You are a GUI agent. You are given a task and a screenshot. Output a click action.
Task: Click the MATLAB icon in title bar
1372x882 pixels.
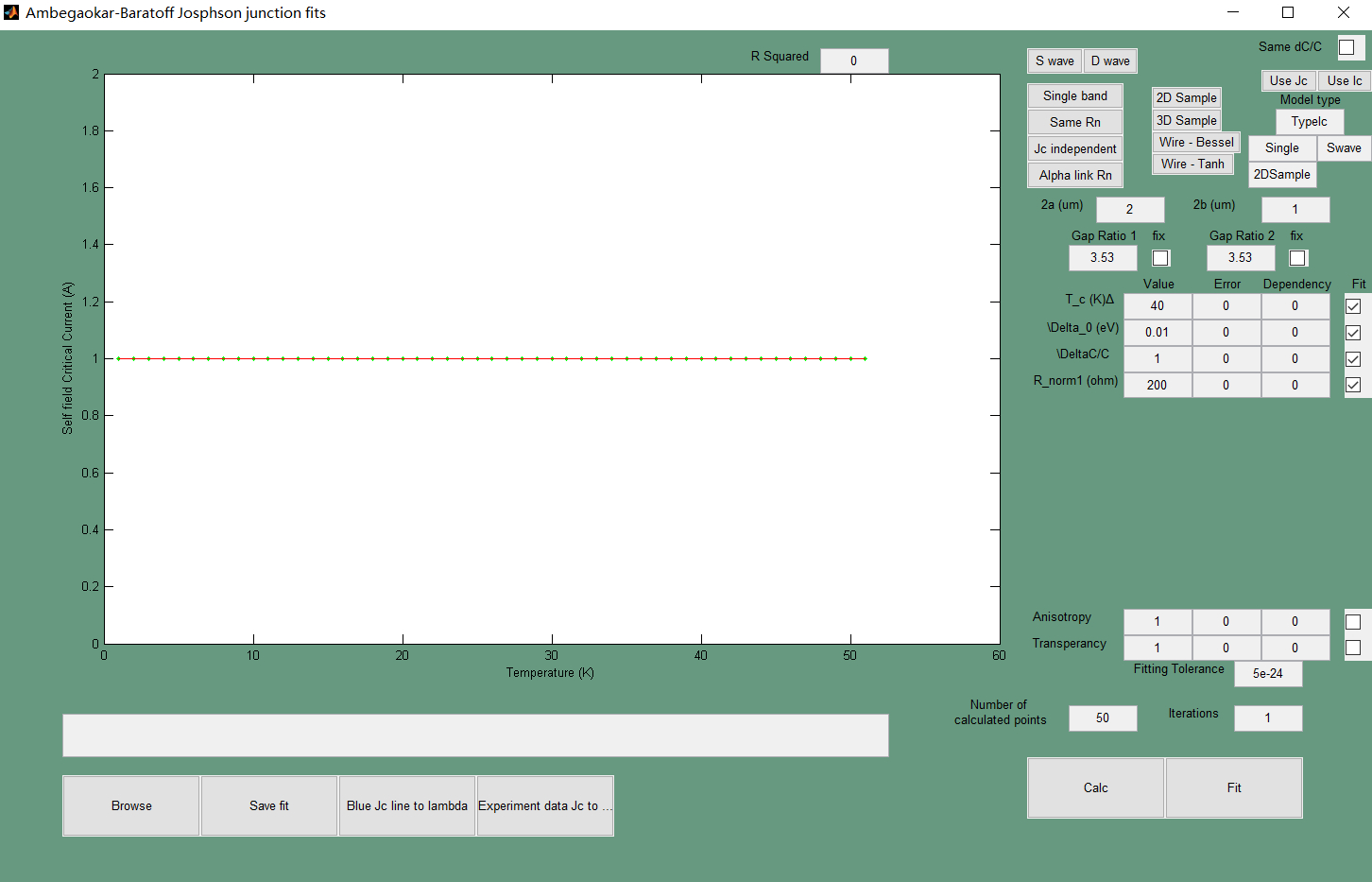coord(11,12)
